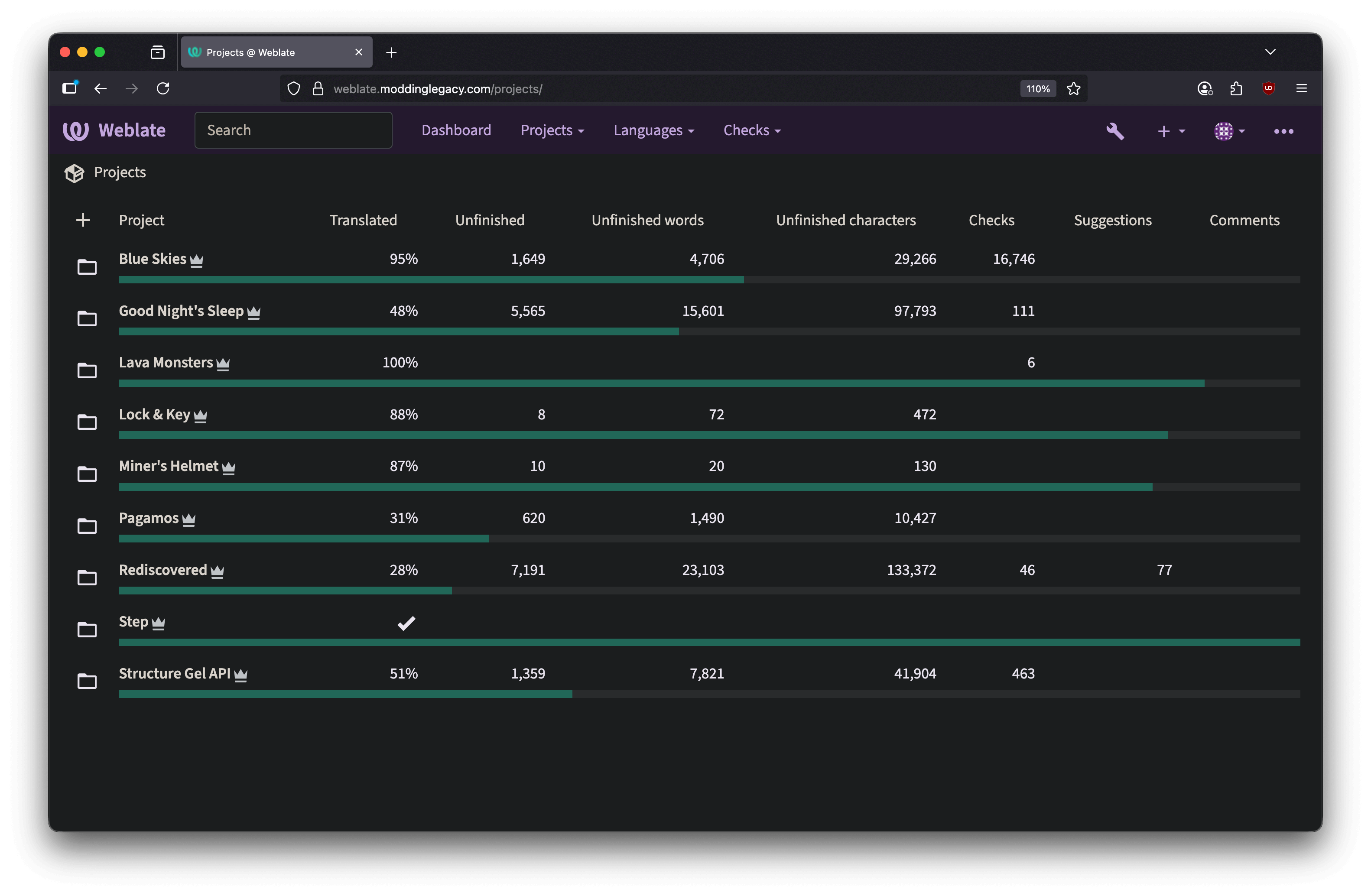The width and height of the screenshot is (1371, 896).
Task: Open the Structure Gel API project
Action: [x=174, y=673]
